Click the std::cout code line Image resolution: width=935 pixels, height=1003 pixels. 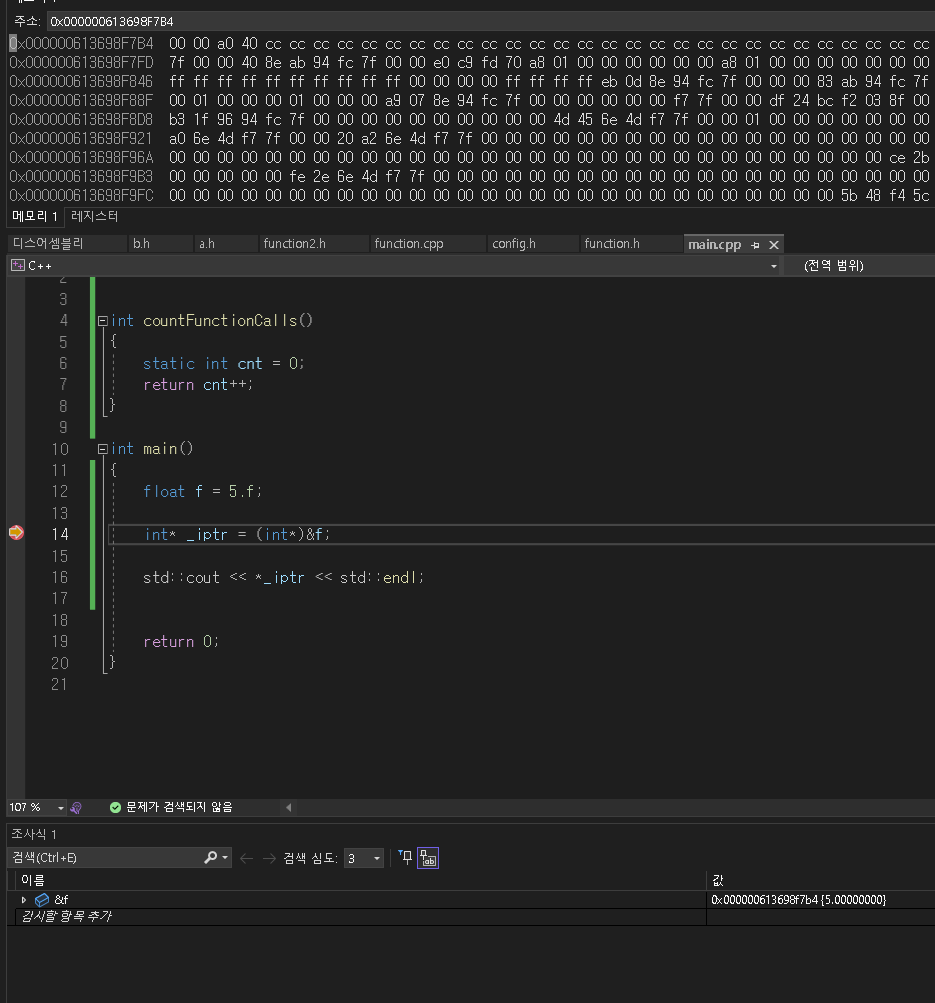(283, 577)
